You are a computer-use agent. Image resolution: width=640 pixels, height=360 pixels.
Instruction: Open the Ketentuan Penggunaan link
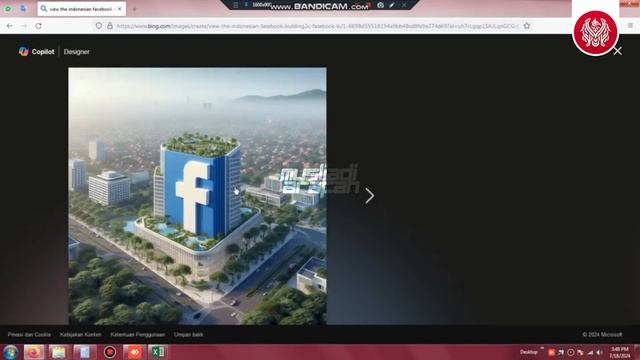(x=138, y=334)
